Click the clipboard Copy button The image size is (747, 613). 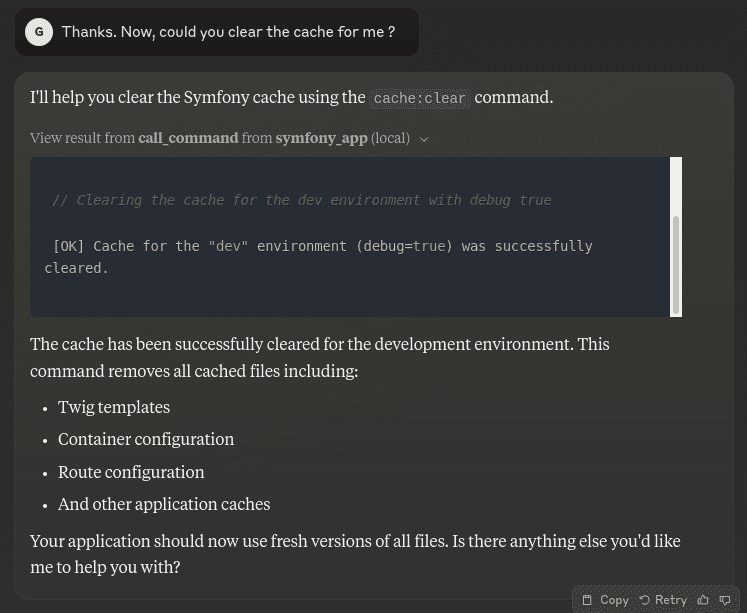click(605, 600)
